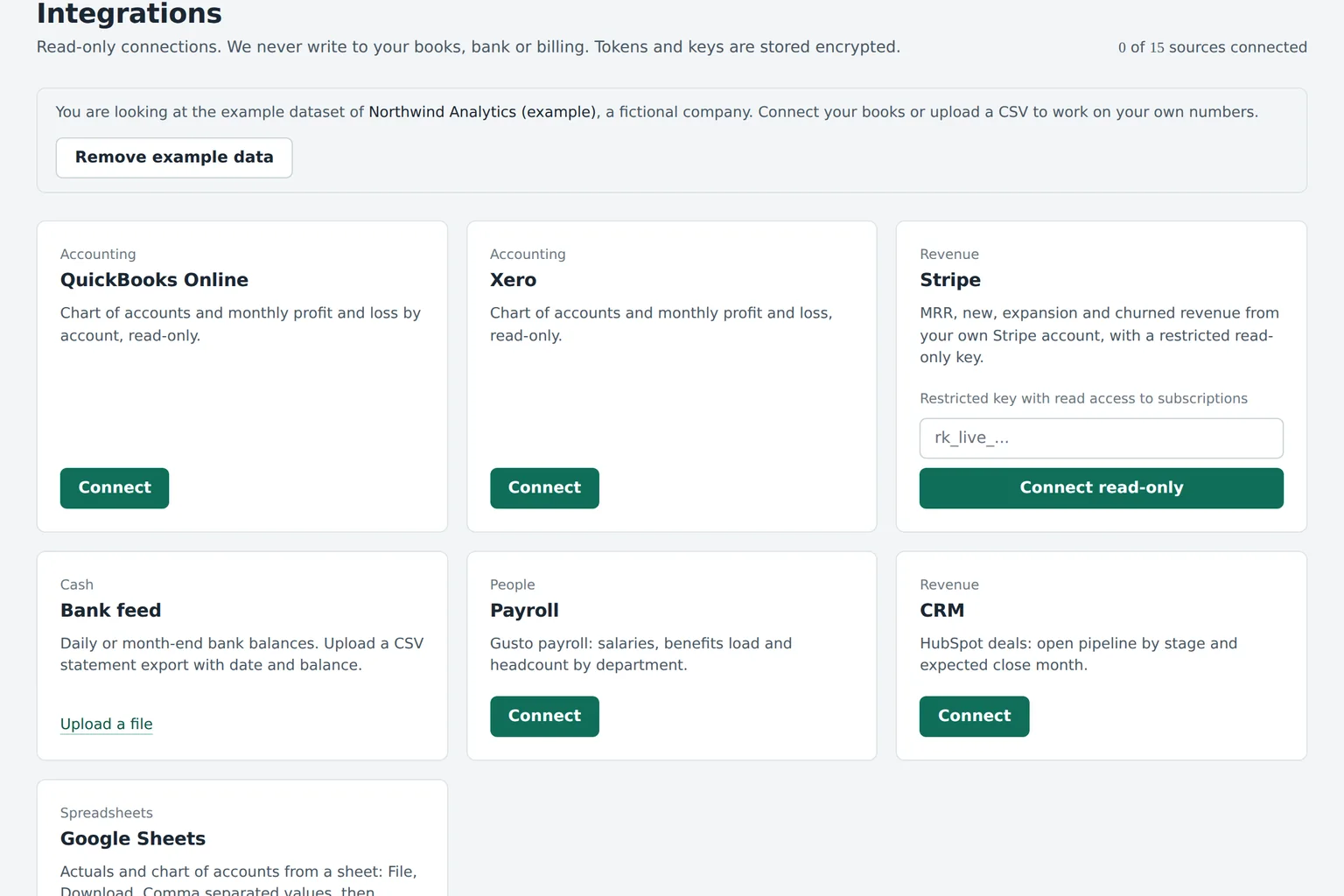Focus the Stripe restricted key field
This screenshot has width=1344, height=896.
1101,438
